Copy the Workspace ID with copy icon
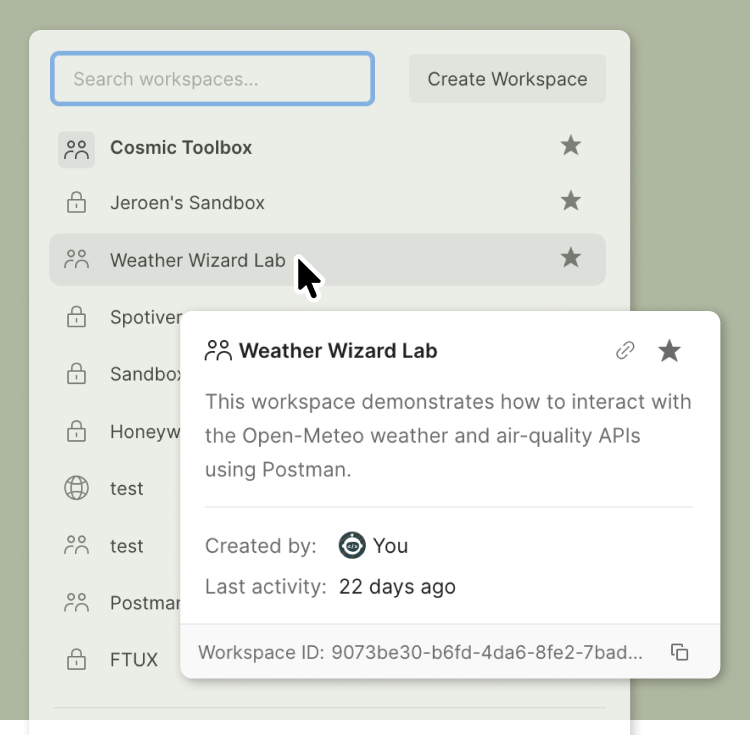 pyautogui.click(x=679, y=652)
